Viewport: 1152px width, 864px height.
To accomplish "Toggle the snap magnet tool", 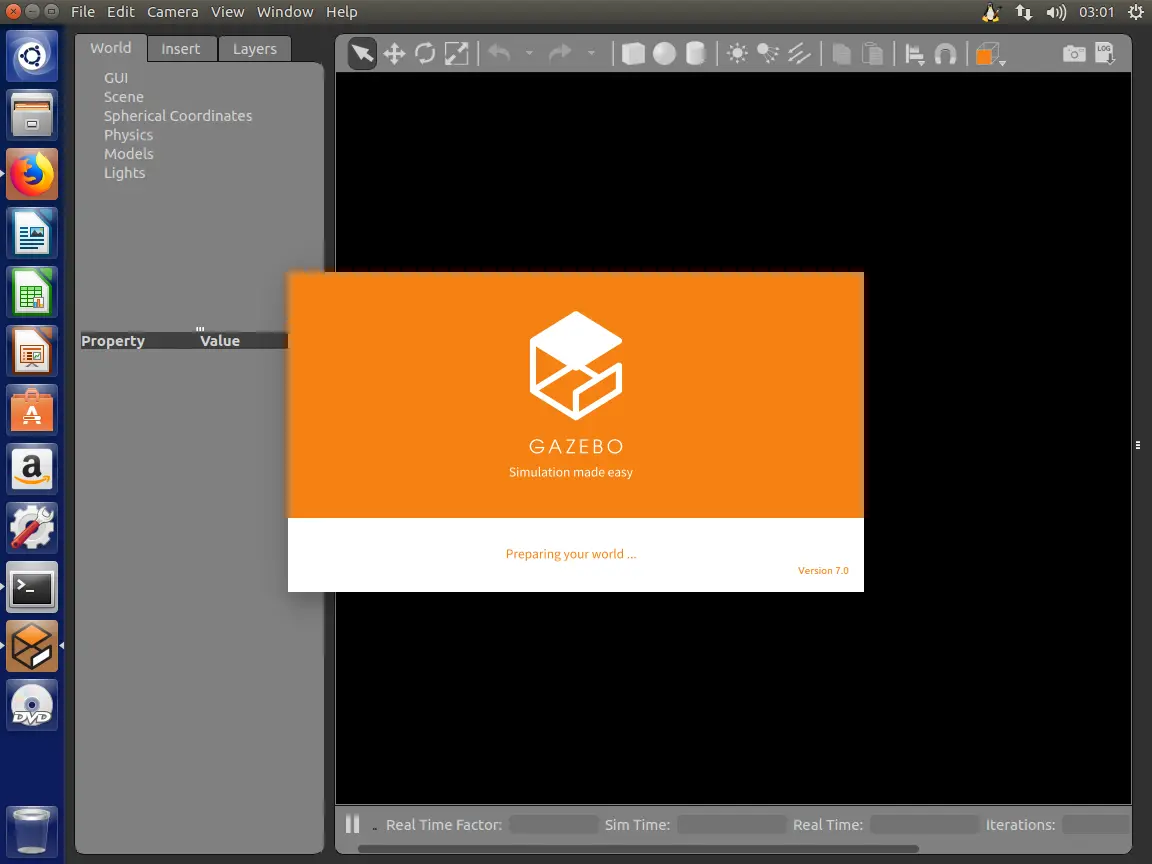I will coord(946,54).
